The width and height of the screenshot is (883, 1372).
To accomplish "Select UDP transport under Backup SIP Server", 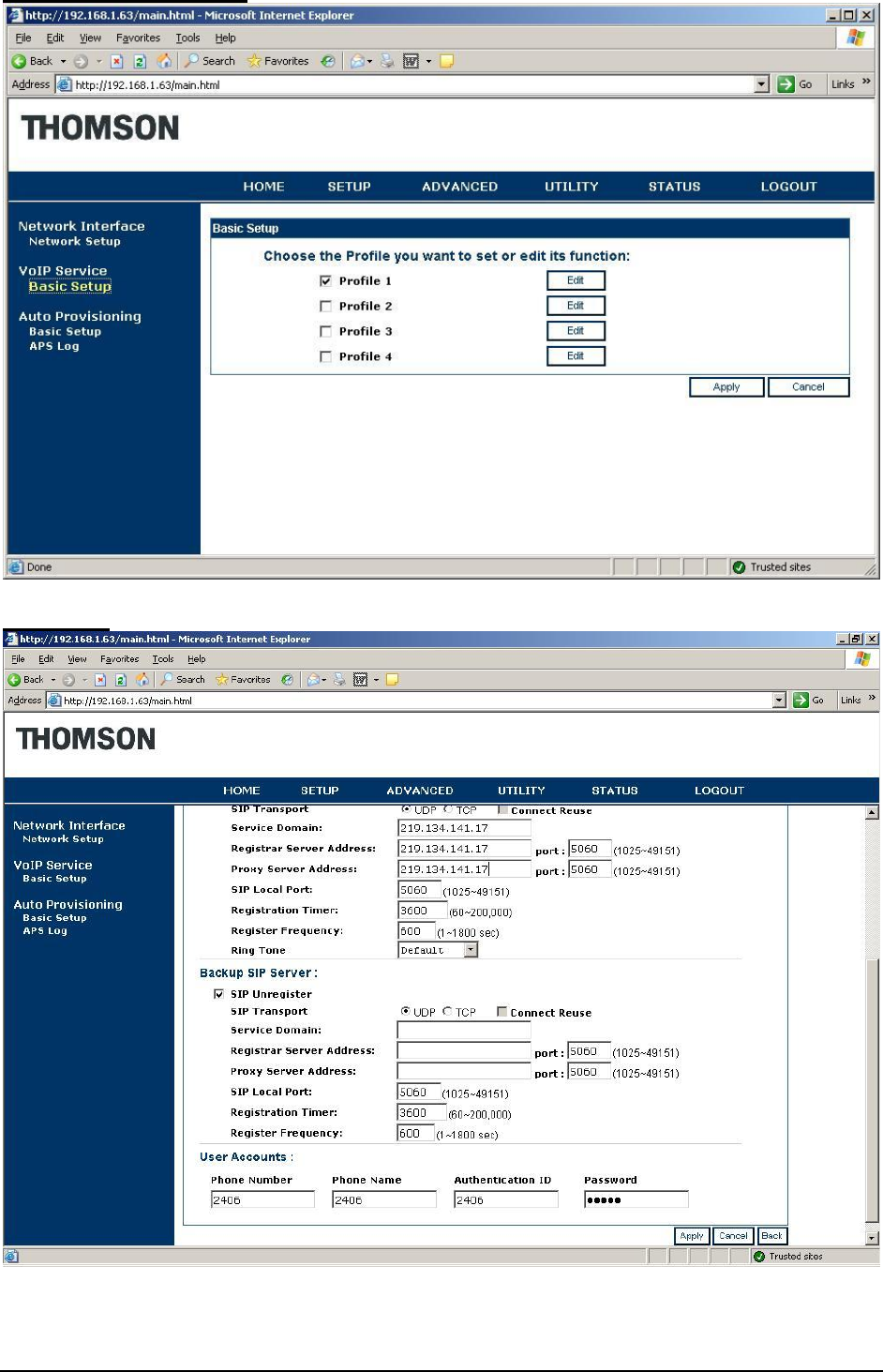I will [x=406, y=1012].
